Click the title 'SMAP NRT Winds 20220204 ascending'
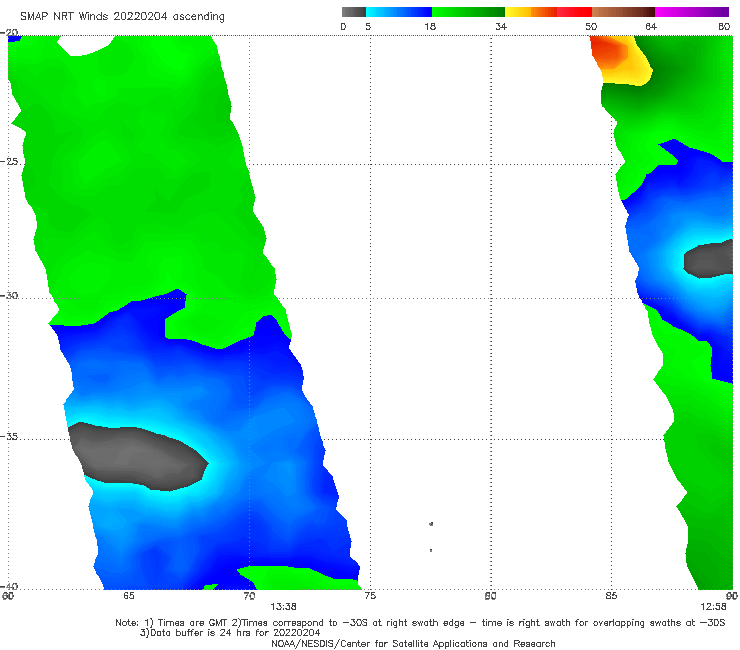This screenshot has width=740, height=650. pyautogui.click(x=122, y=16)
